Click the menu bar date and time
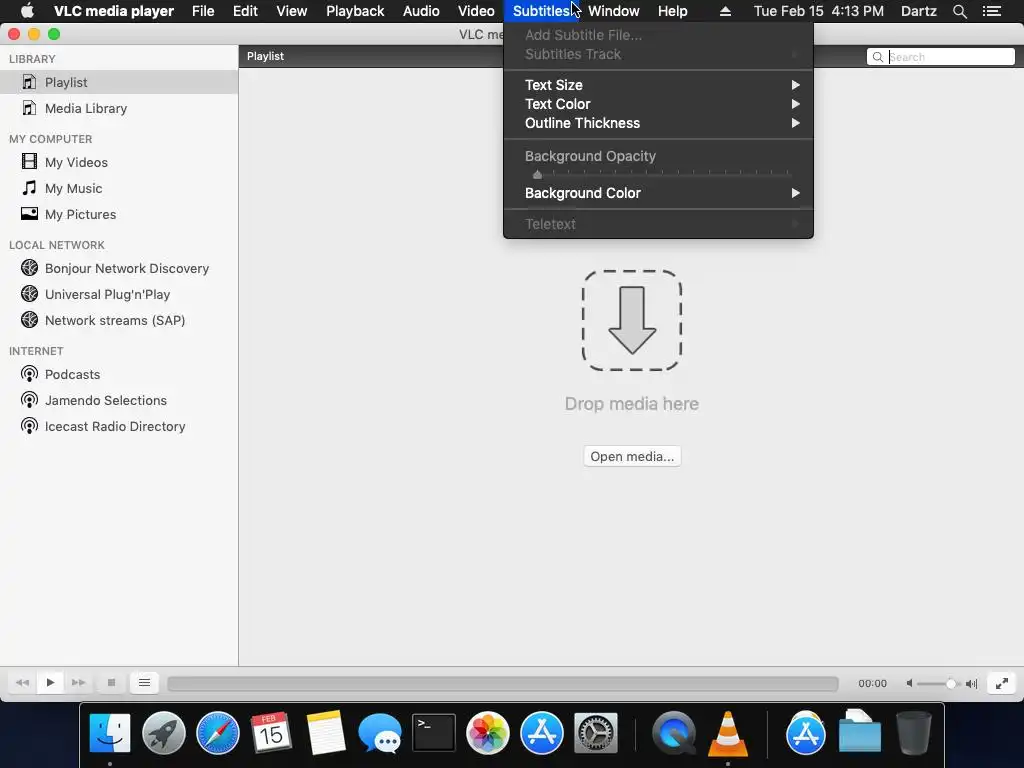1024x768 pixels. (x=818, y=11)
